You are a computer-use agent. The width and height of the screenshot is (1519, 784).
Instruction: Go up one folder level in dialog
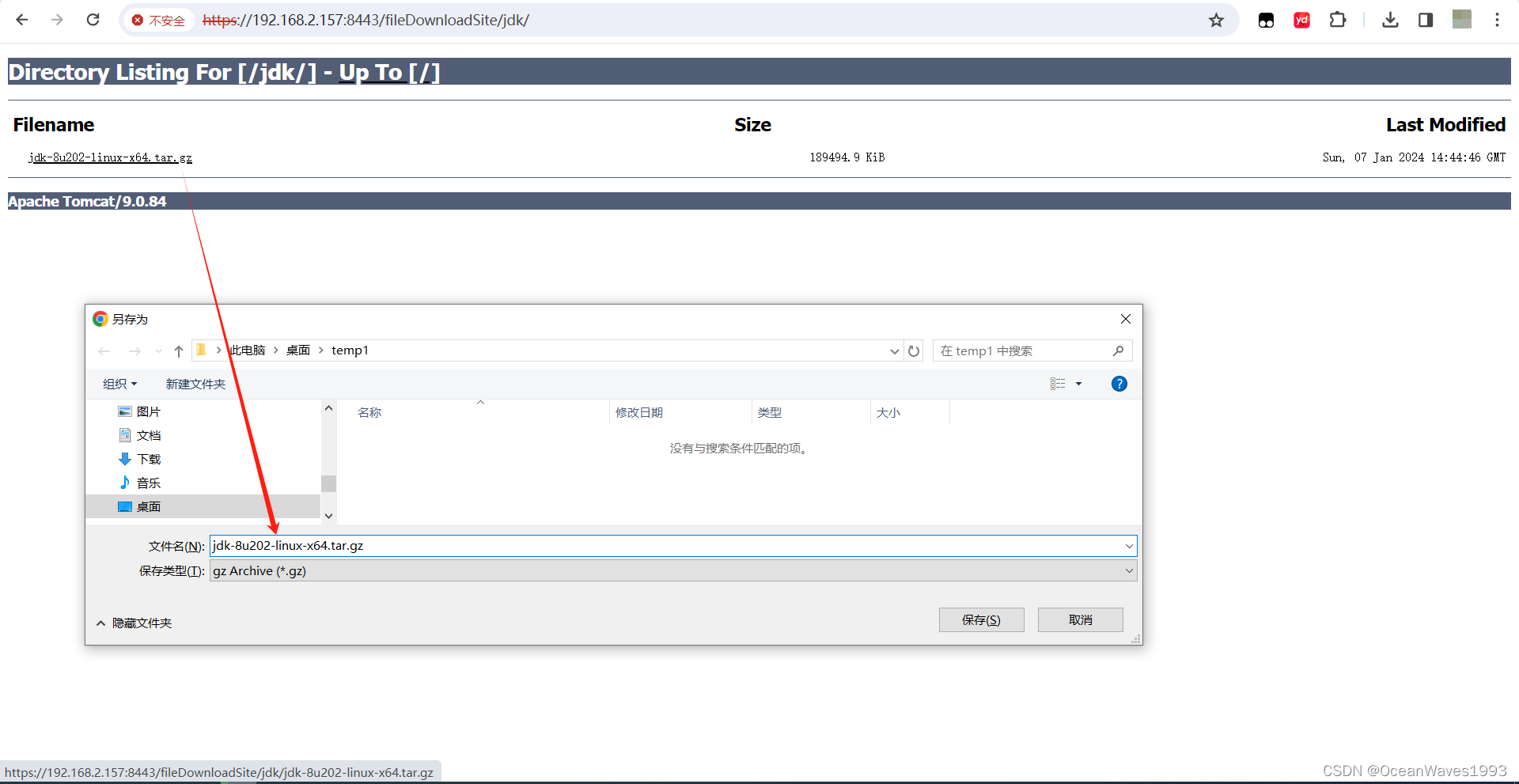pyautogui.click(x=179, y=351)
